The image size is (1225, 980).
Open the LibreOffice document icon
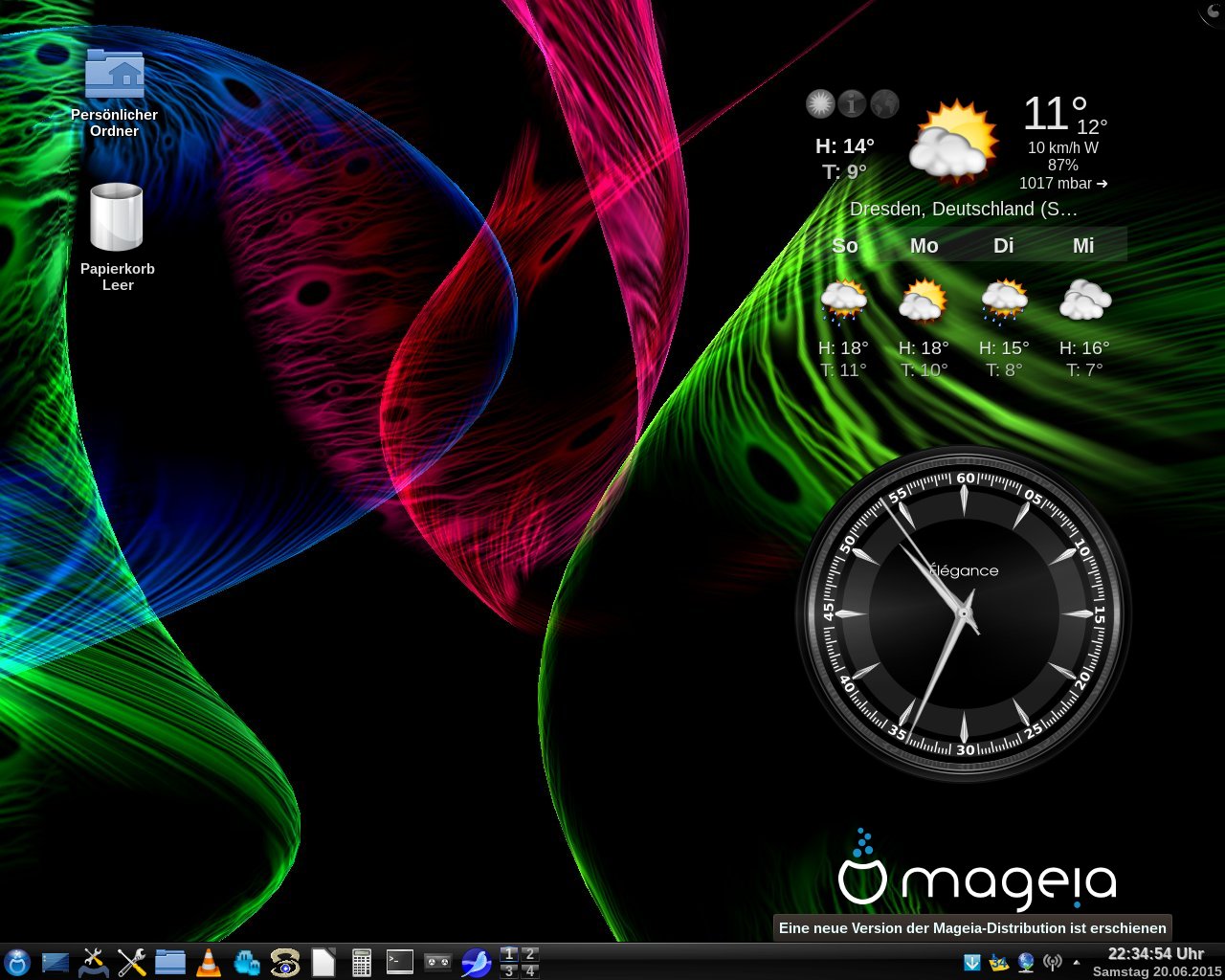(323, 962)
